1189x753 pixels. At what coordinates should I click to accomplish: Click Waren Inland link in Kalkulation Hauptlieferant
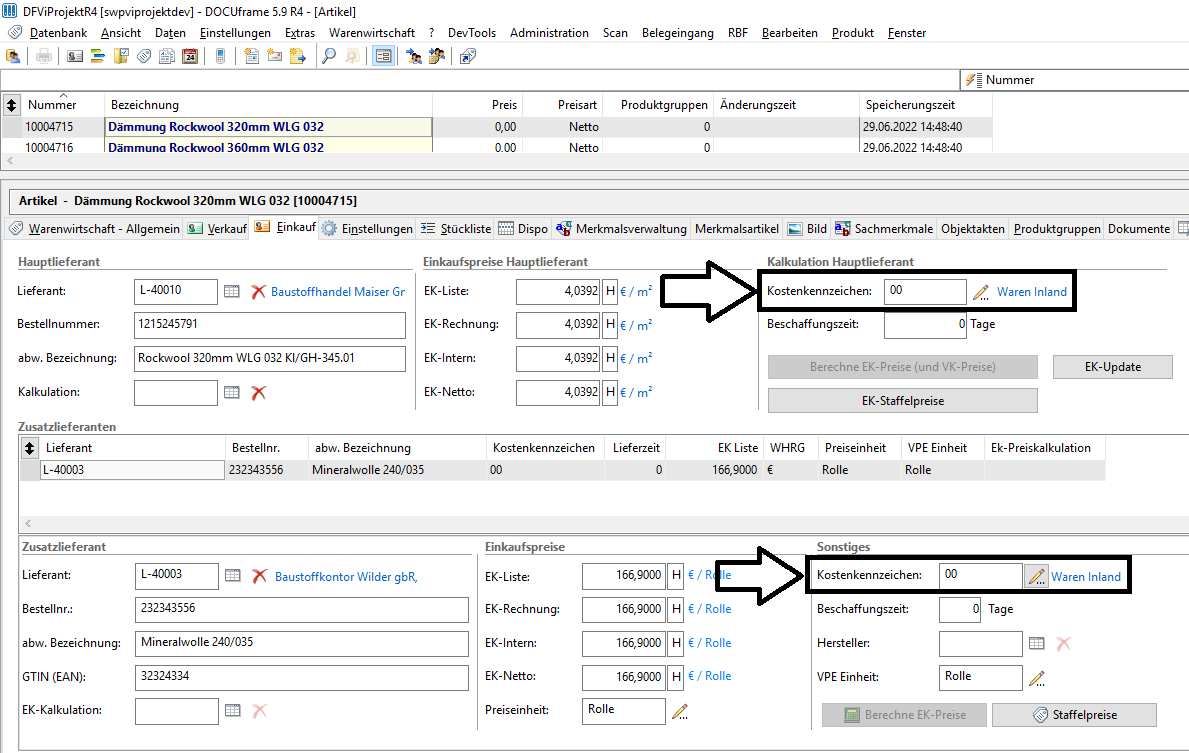pyautogui.click(x=1031, y=292)
